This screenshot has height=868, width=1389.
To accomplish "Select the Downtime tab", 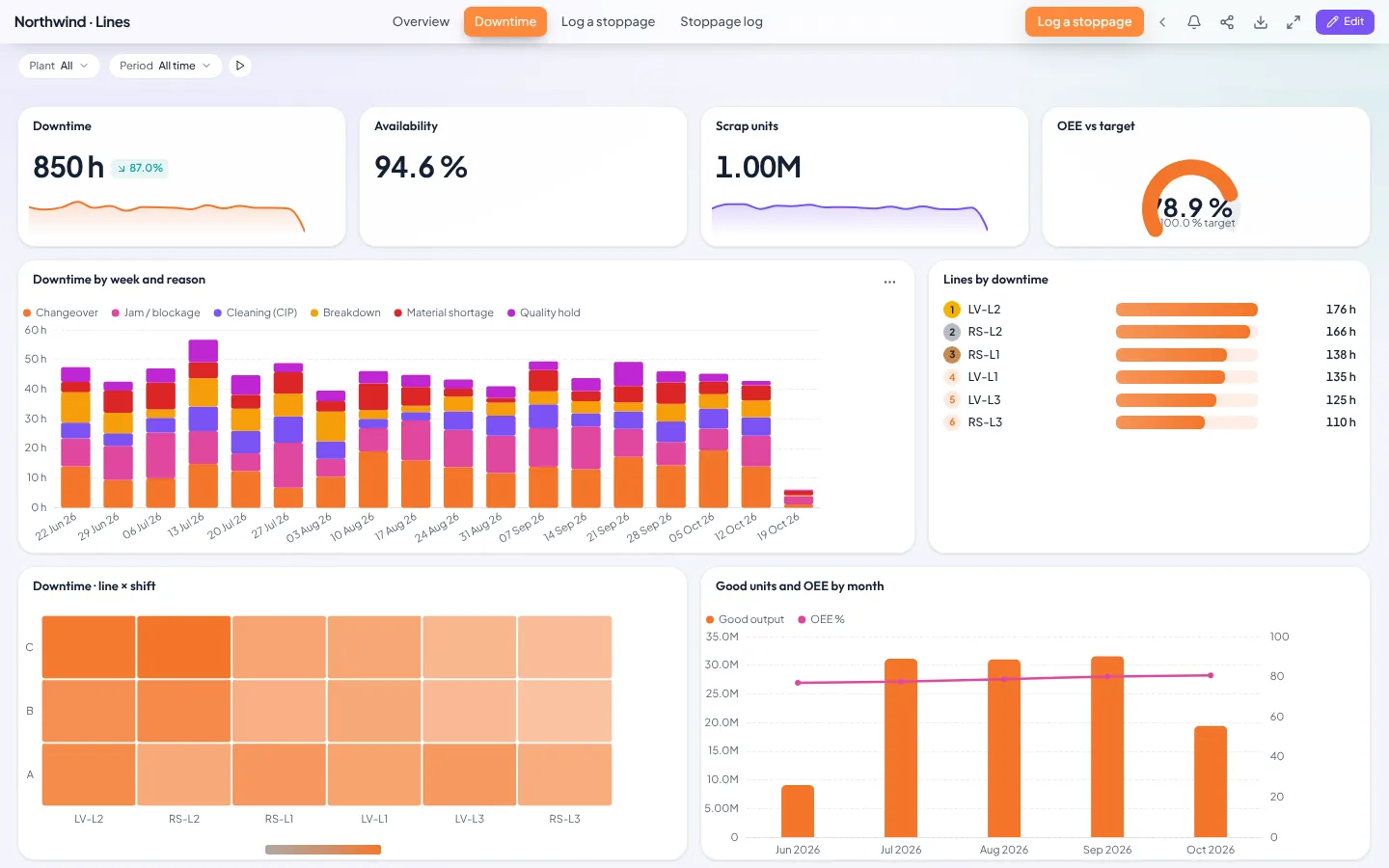I will [505, 22].
